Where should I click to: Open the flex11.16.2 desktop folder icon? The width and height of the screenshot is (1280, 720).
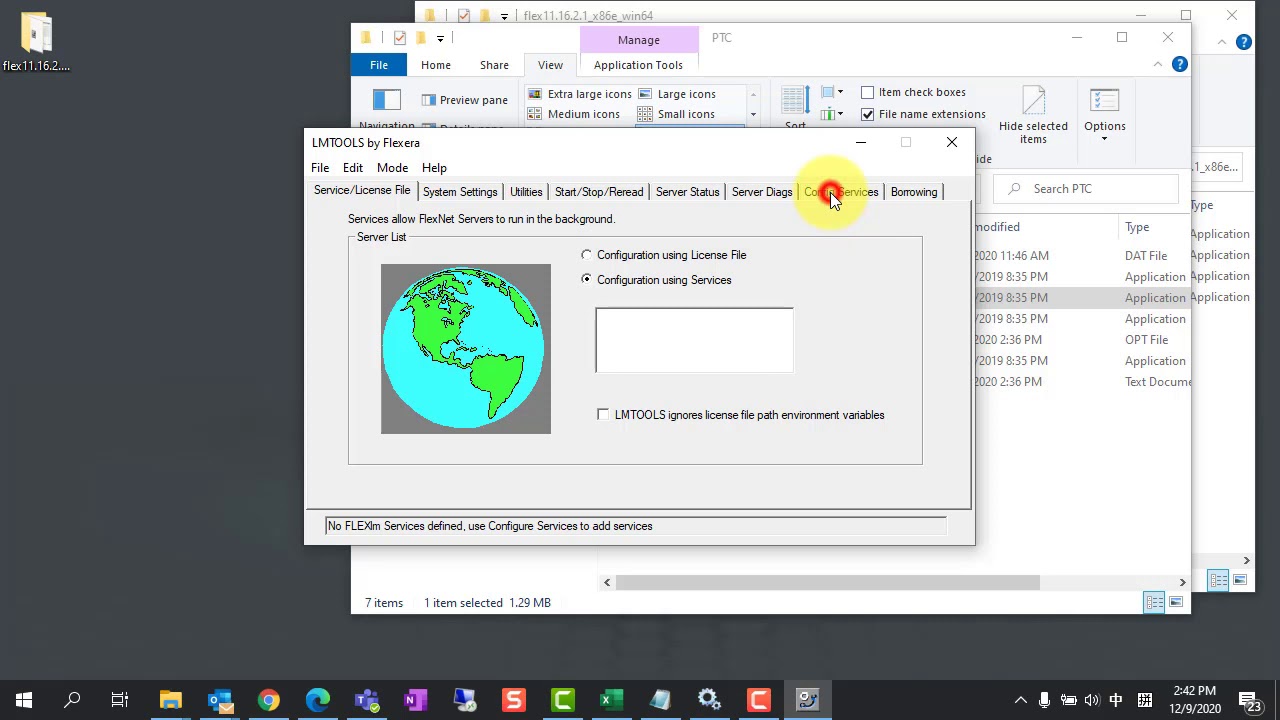[36, 42]
